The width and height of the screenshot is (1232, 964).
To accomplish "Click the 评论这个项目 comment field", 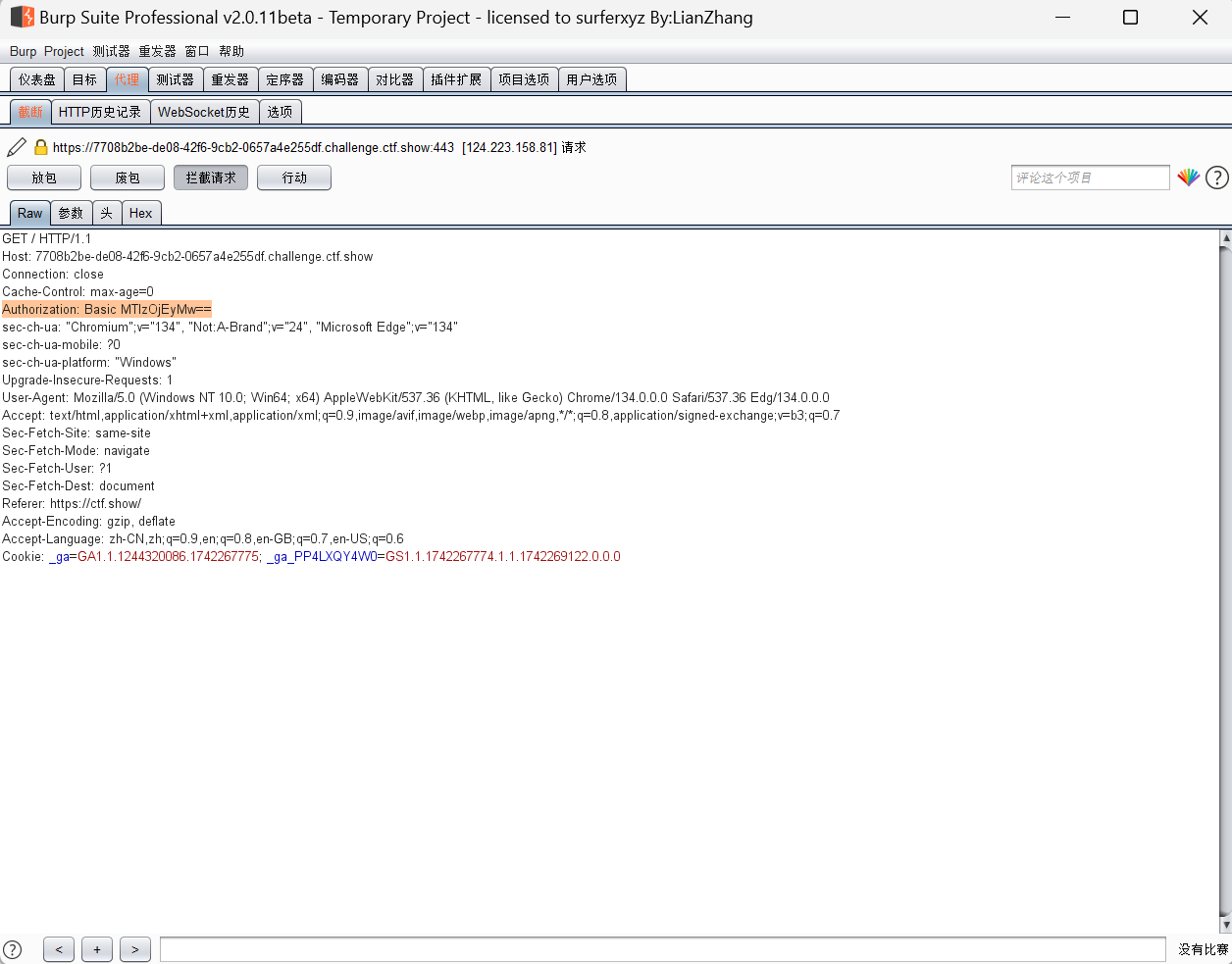I will tap(1091, 178).
